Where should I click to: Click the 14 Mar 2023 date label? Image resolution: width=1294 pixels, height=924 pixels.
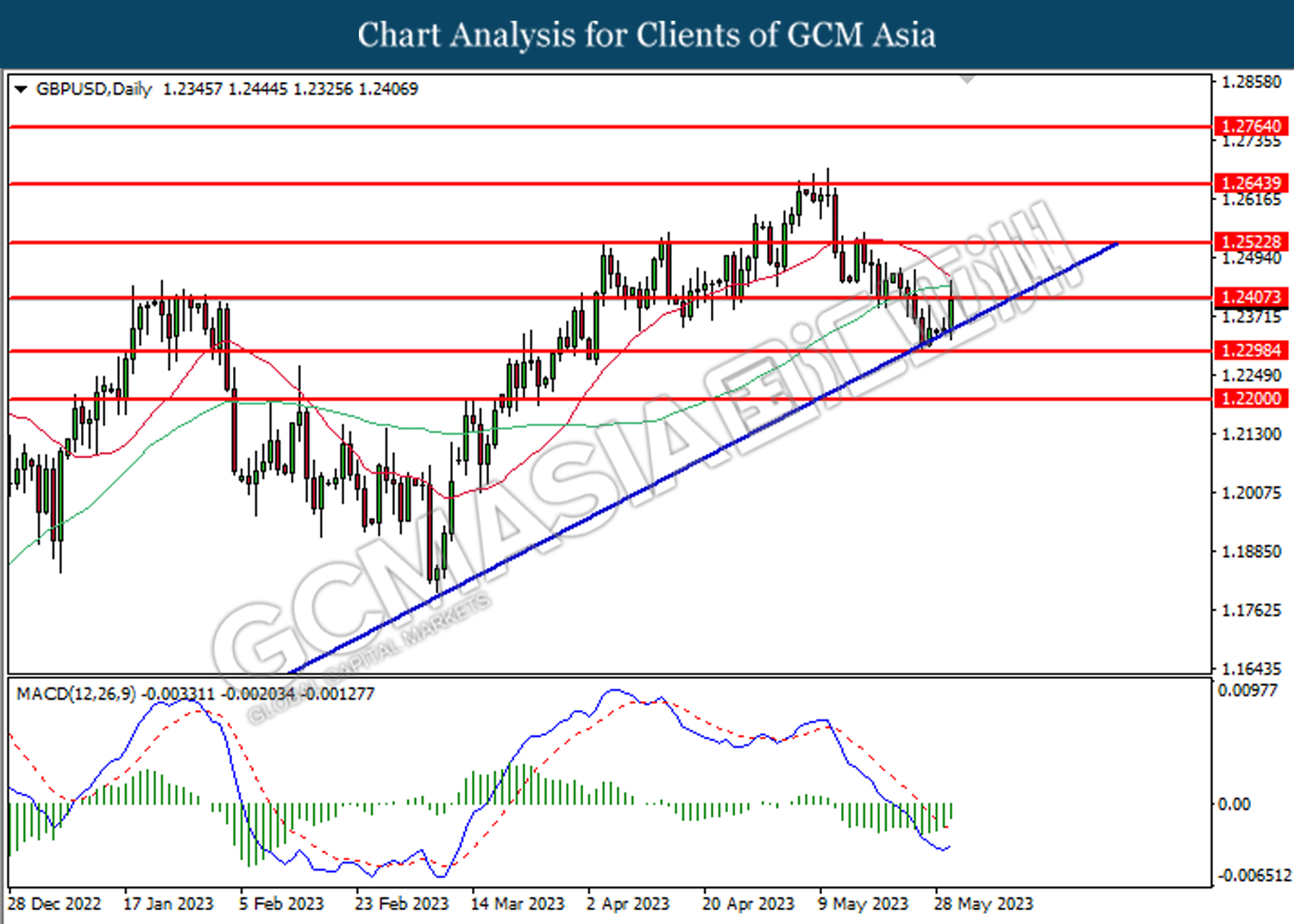click(518, 903)
